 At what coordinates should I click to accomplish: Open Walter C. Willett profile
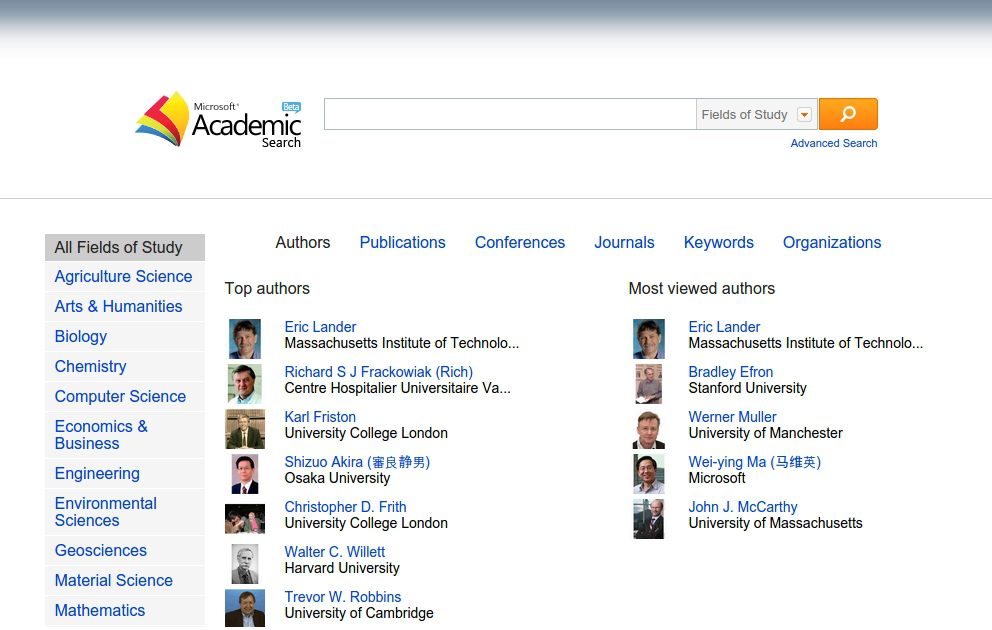point(335,552)
